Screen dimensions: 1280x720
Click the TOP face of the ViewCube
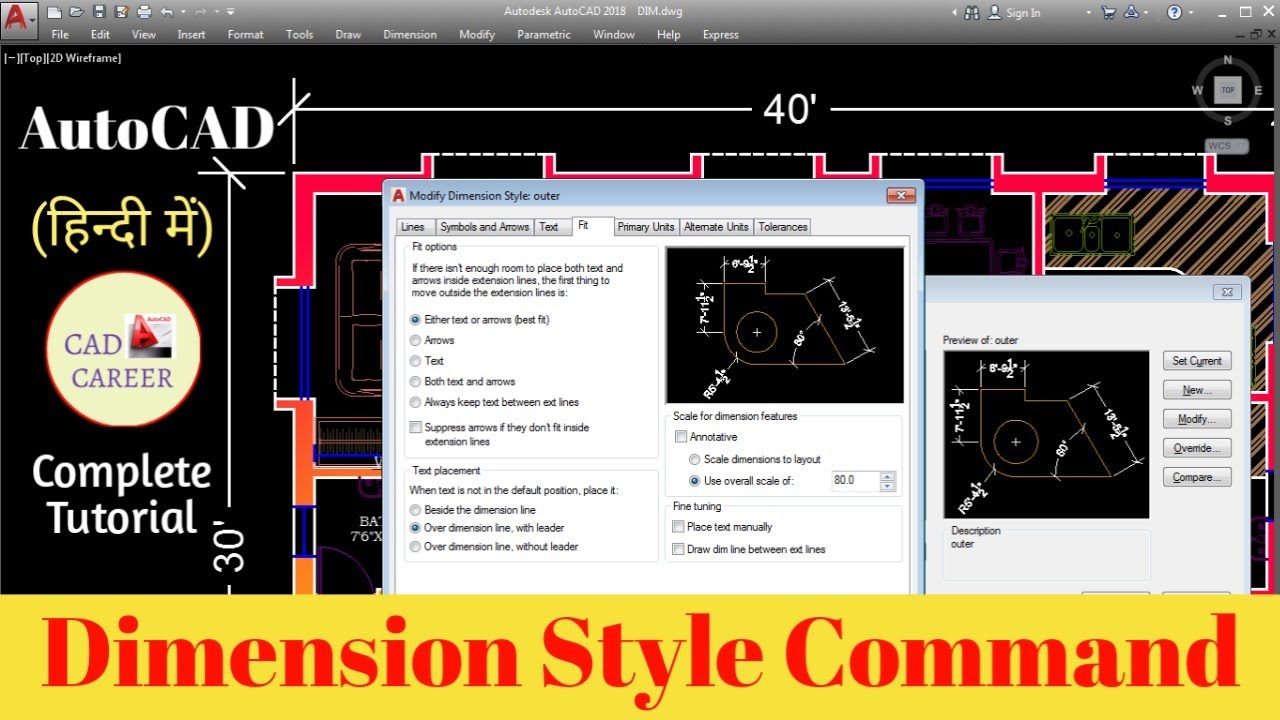coord(1228,90)
